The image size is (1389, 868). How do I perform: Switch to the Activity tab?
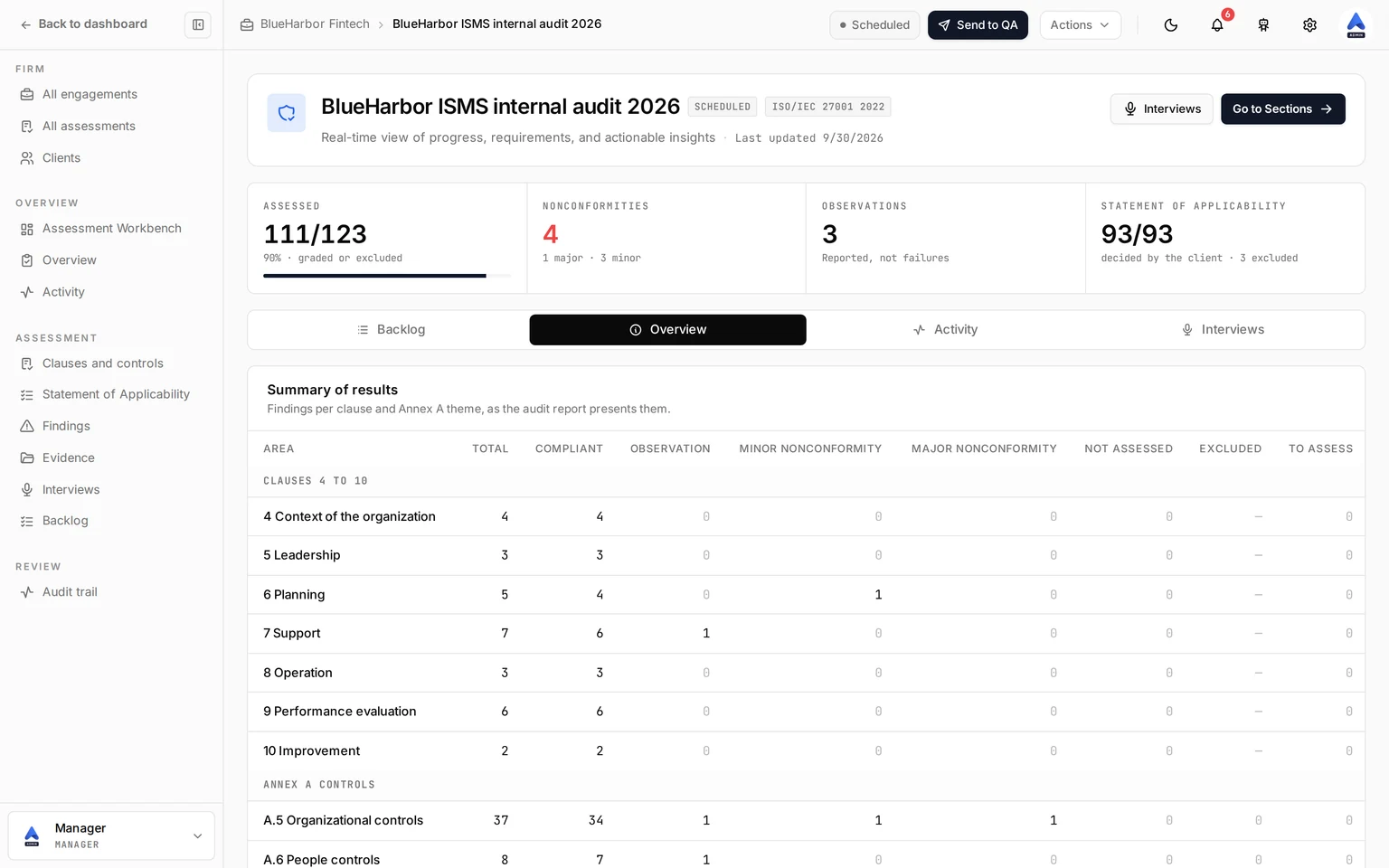pos(945,330)
